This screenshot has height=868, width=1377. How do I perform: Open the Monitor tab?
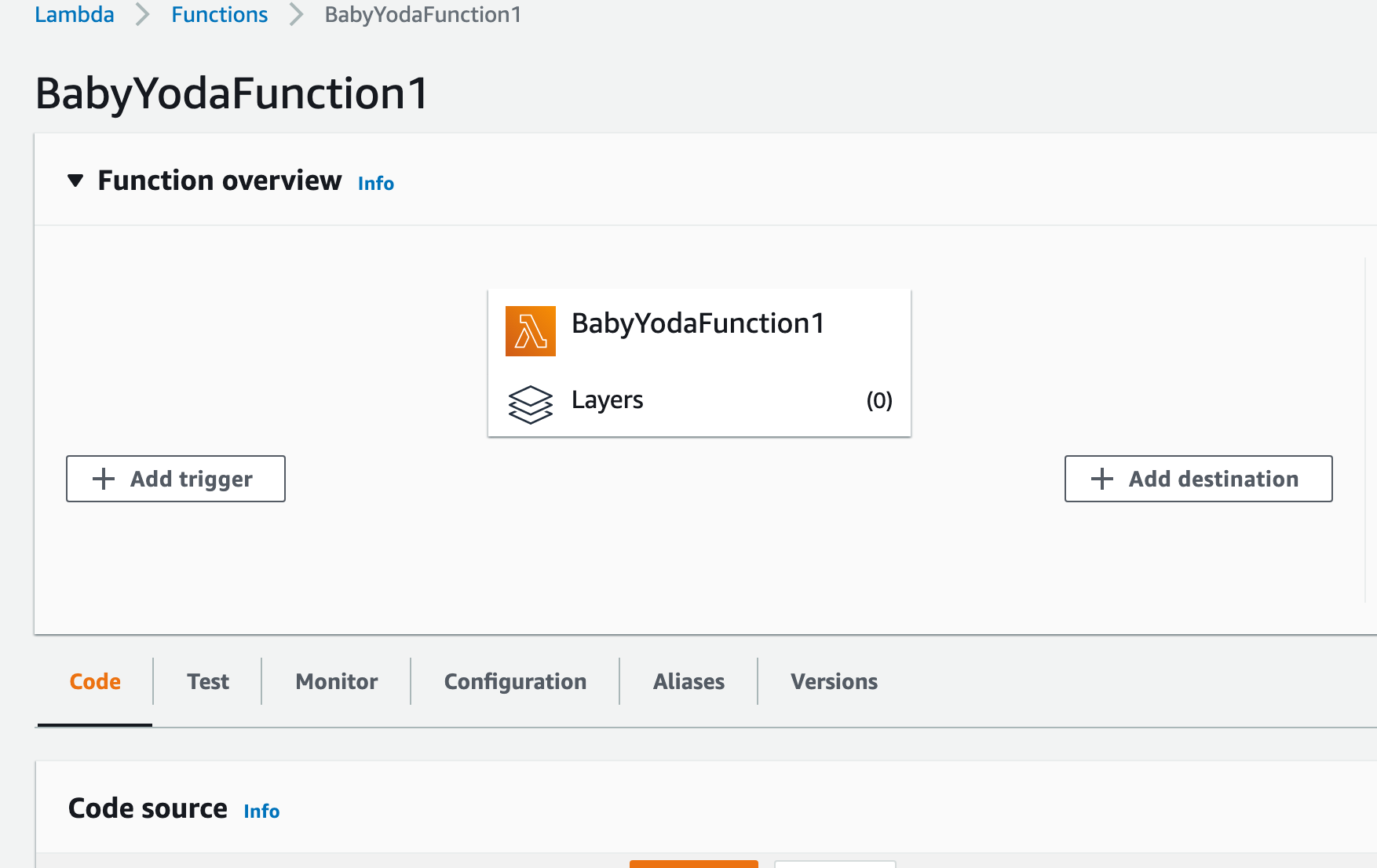coord(337,681)
